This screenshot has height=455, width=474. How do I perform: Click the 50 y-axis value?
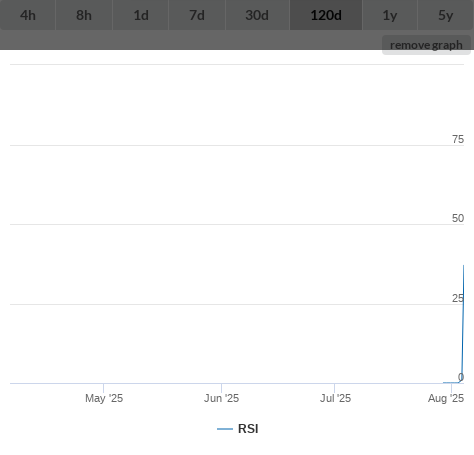[x=458, y=218]
